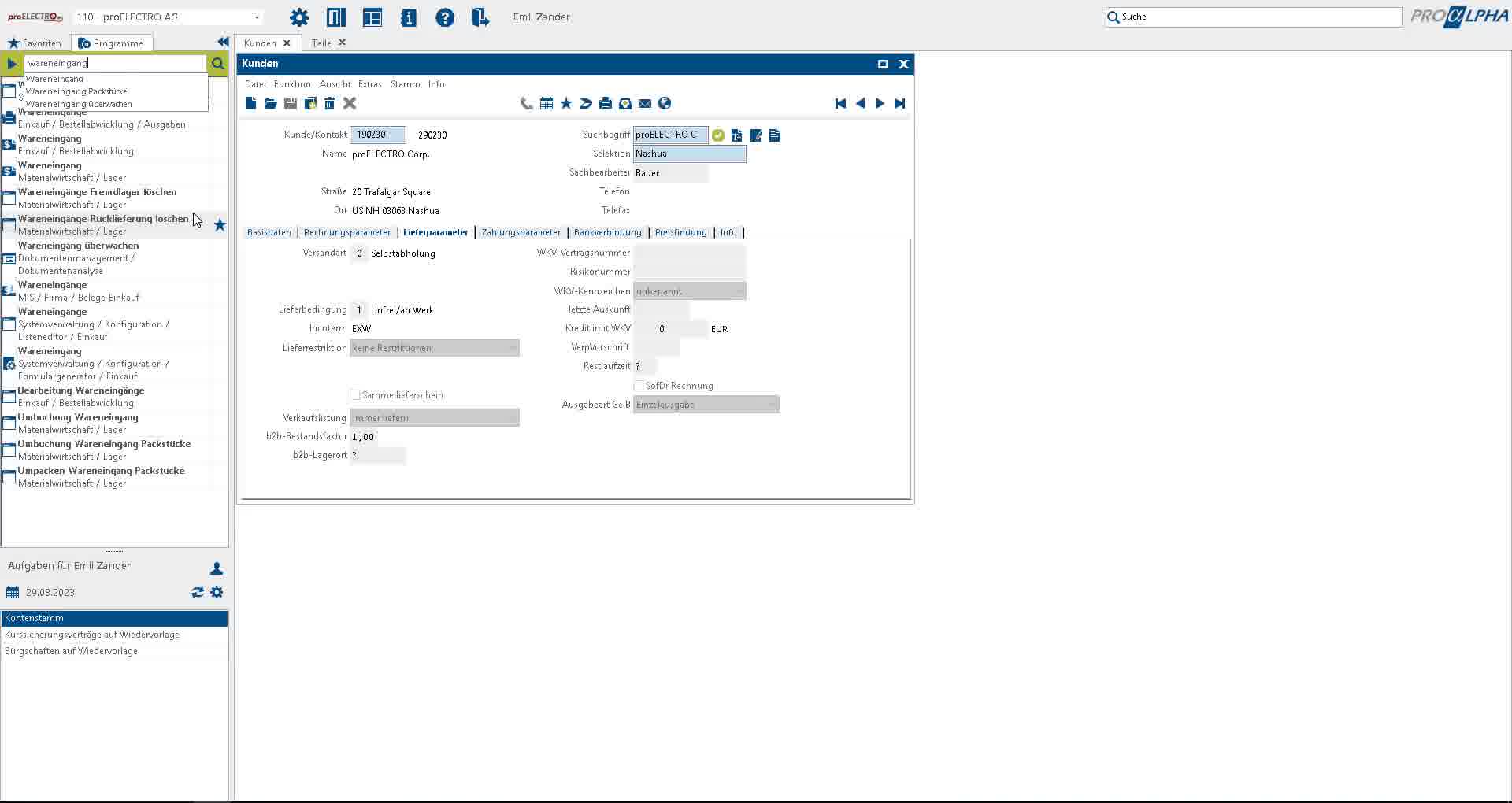Open the Lieferrestriktion dropdown
The width and height of the screenshot is (1512, 803).
[435, 348]
